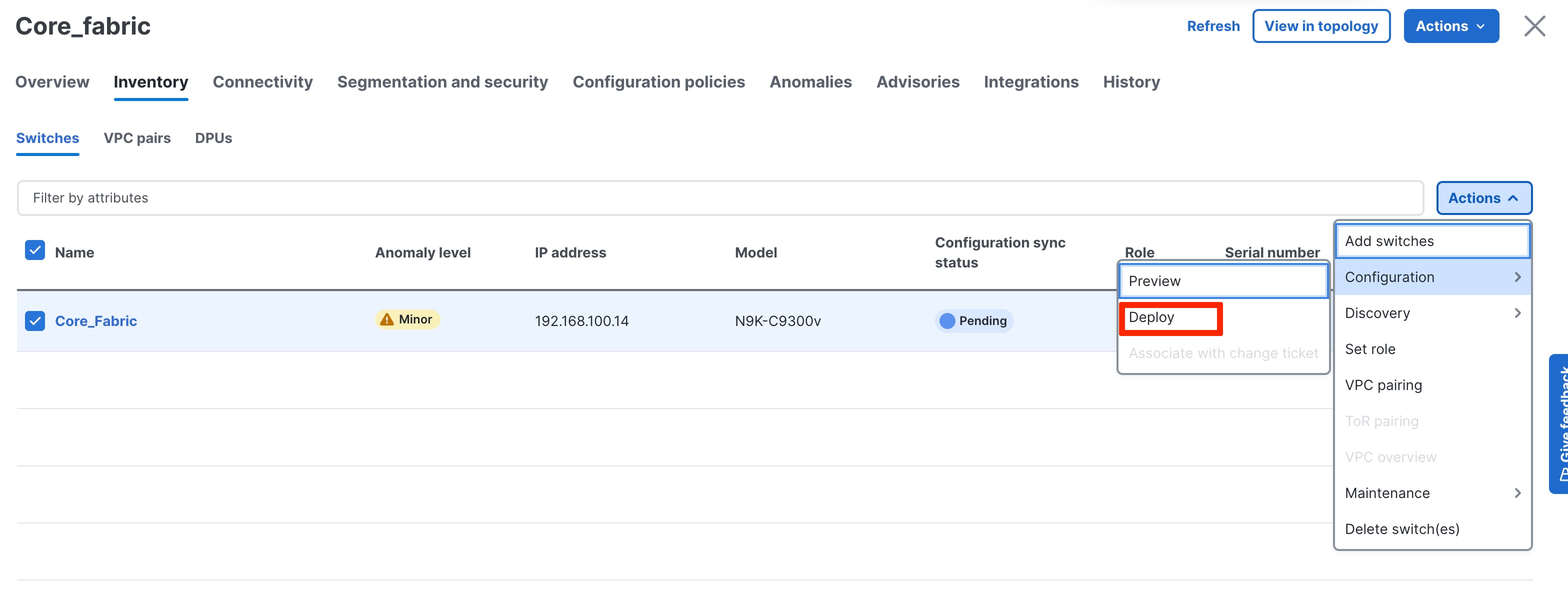This screenshot has height=602, width=1568.
Task: Close the Core_fabric panel with X
Action: (1534, 26)
